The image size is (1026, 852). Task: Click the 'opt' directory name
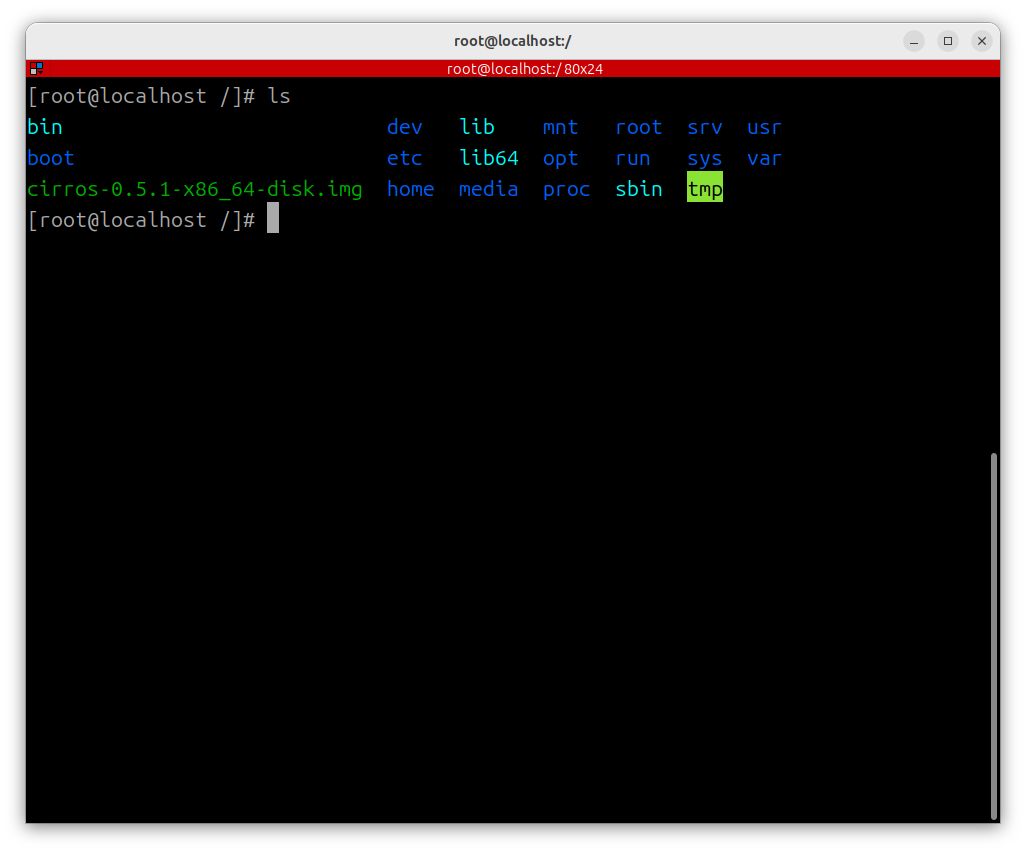pos(560,158)
